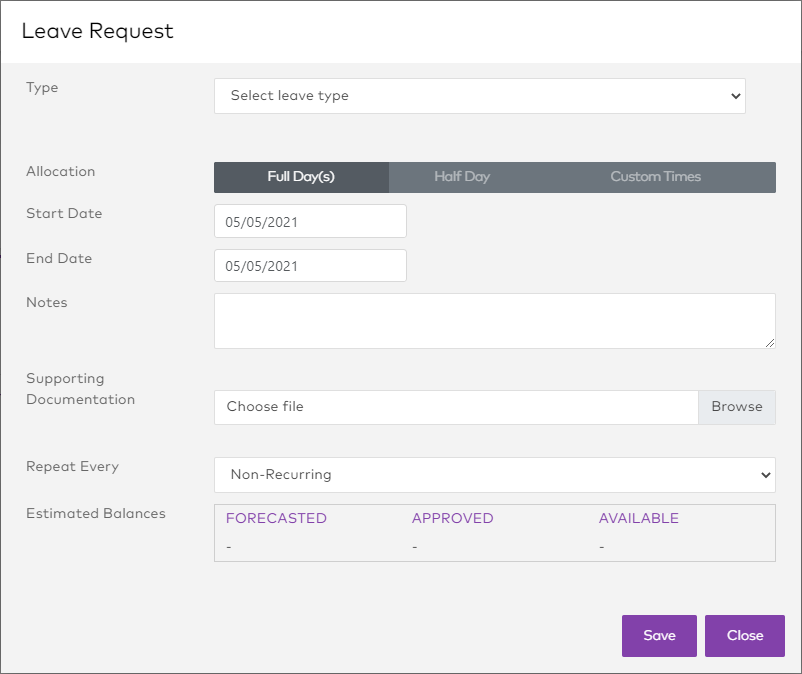Choose the Custom Times allocation

click(656, 177)
